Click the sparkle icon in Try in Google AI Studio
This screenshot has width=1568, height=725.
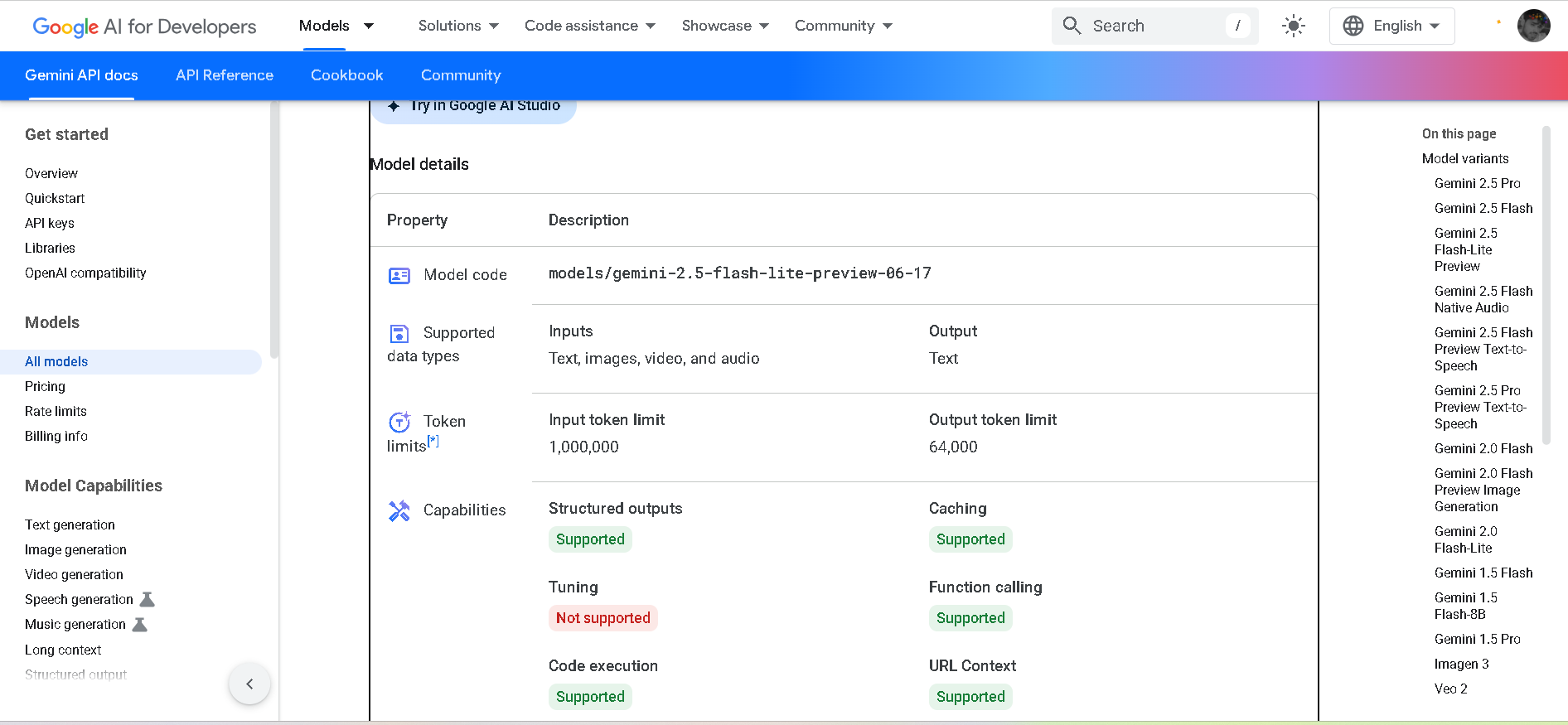click(394, 106)
